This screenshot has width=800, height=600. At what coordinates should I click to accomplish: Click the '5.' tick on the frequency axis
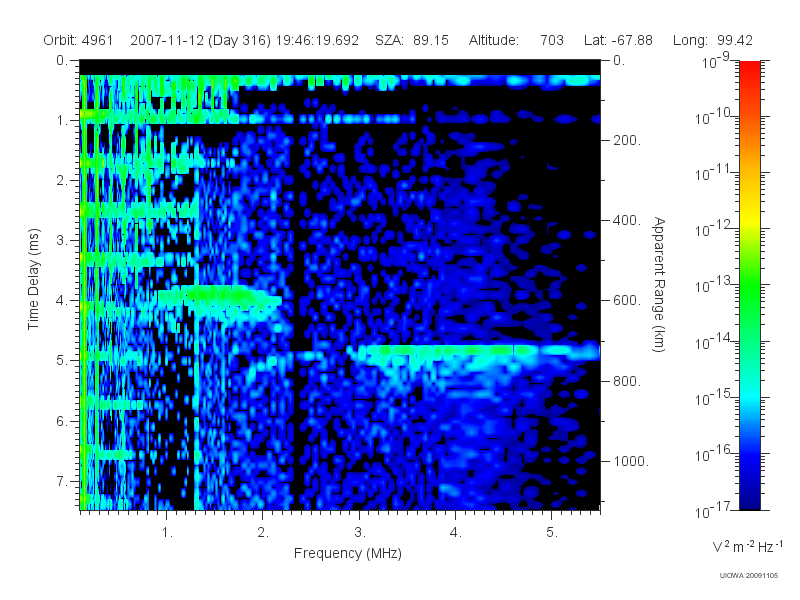pos(552,533)
